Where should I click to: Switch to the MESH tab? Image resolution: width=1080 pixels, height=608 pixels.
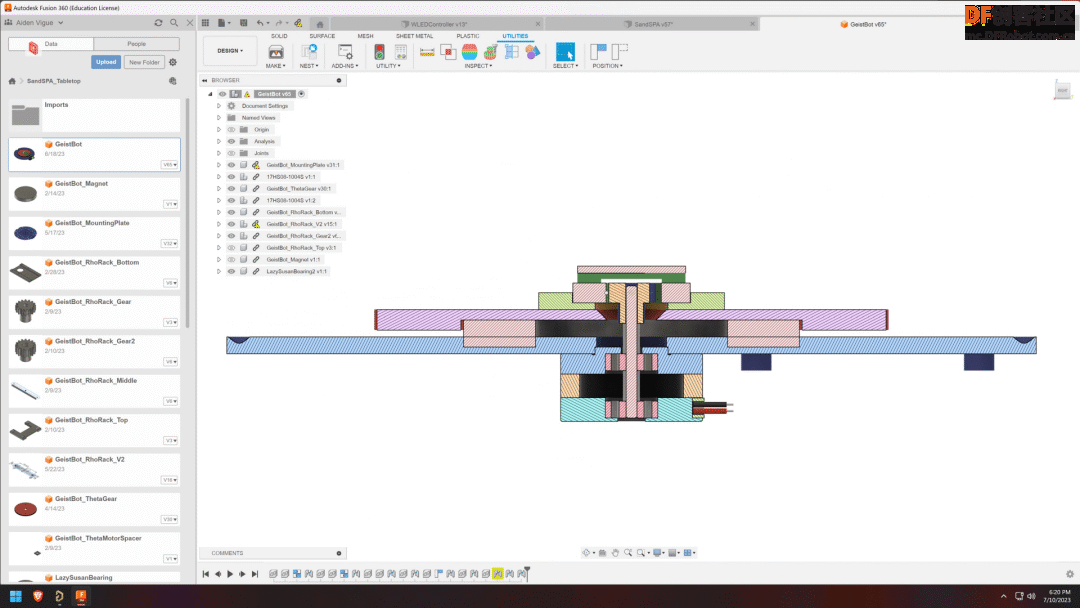pyautogui.click(x=365, y=36)
